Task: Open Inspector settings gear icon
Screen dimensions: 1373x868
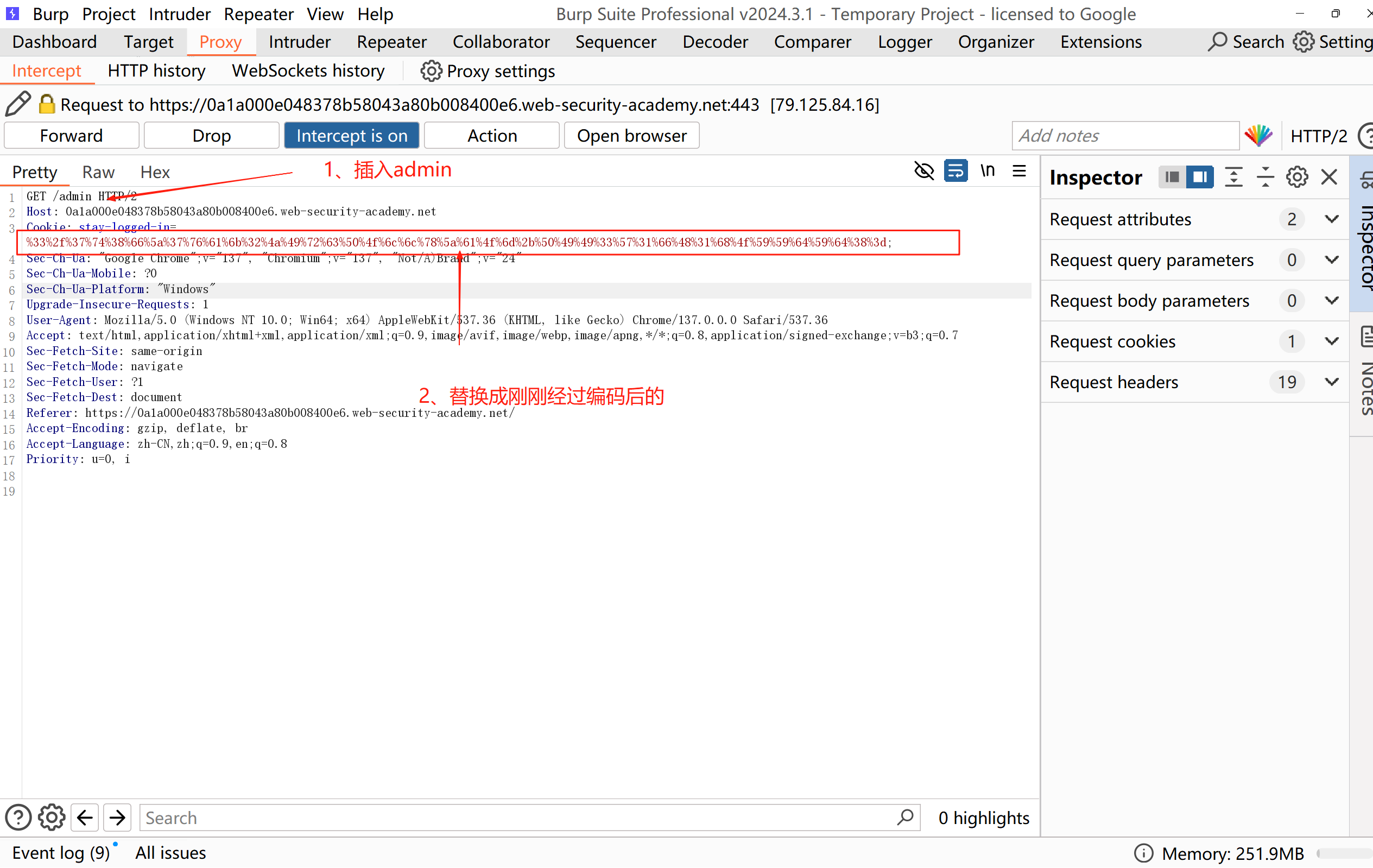Action: tap(1296, 178)
